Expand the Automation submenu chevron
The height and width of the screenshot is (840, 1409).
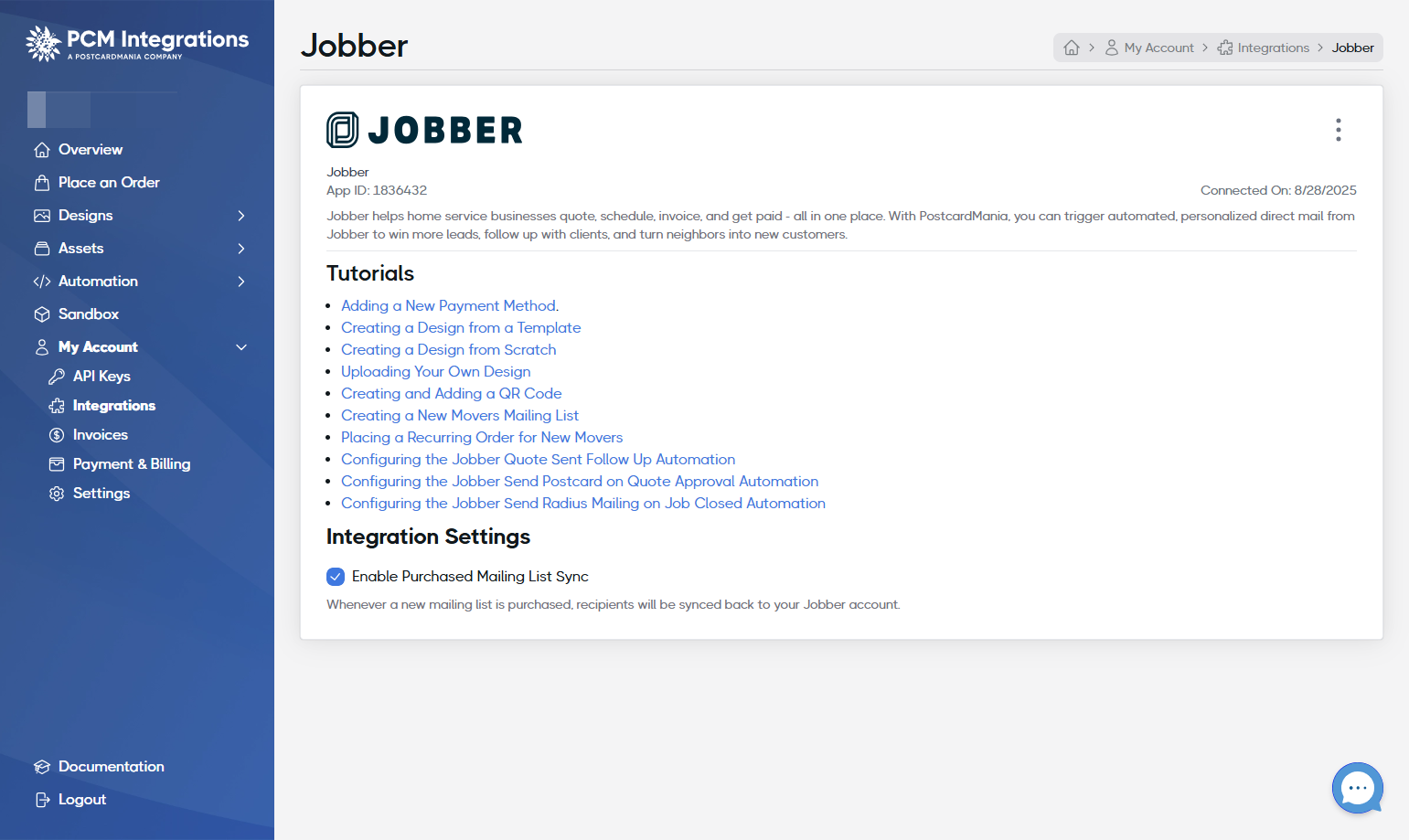[241, 282]
